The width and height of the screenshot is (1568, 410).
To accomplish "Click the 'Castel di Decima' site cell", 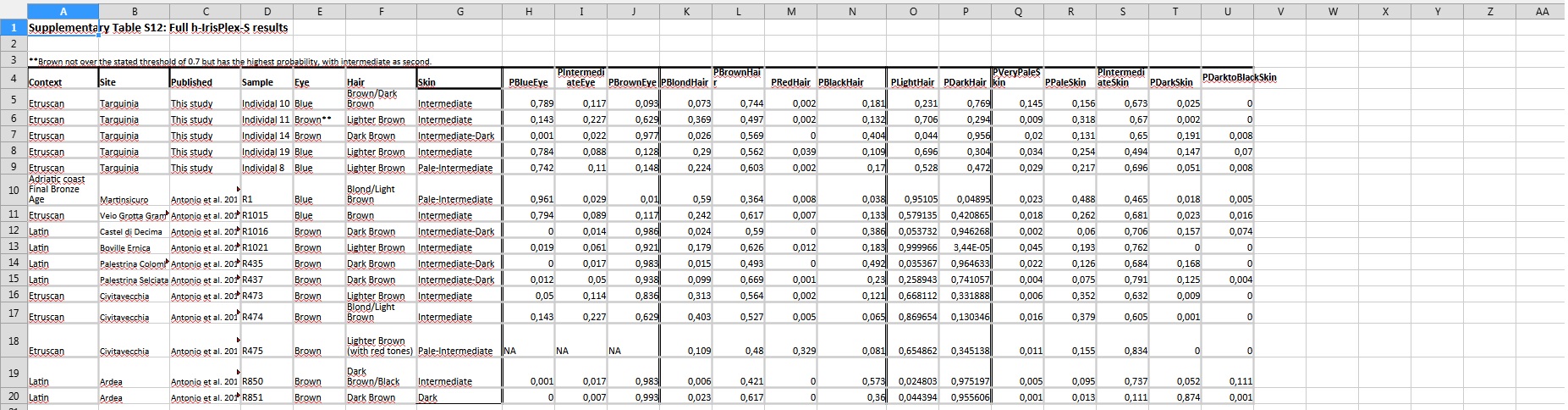I will pyautogui.click(x=134, y=231).
